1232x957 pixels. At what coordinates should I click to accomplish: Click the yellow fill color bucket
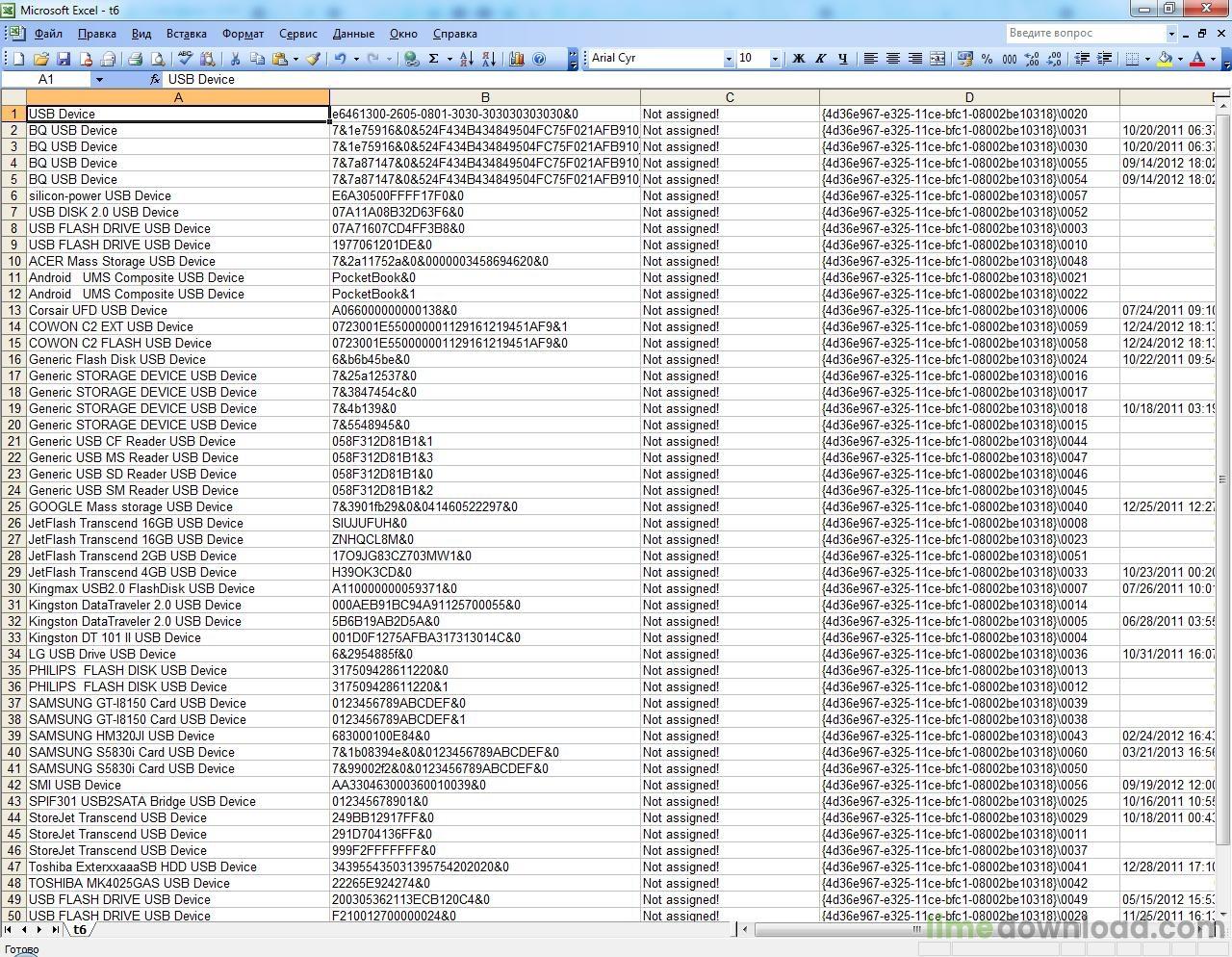pos(1165,59)
